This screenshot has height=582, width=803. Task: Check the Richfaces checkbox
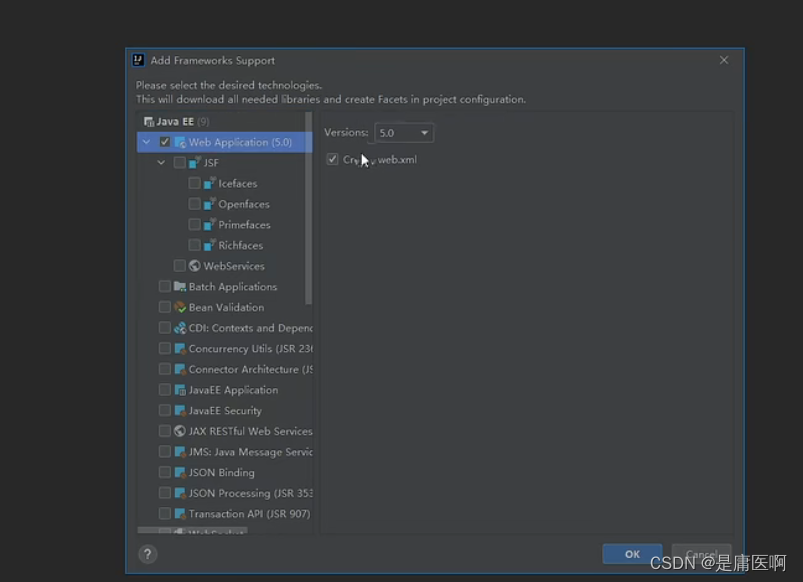click(194, 245)
